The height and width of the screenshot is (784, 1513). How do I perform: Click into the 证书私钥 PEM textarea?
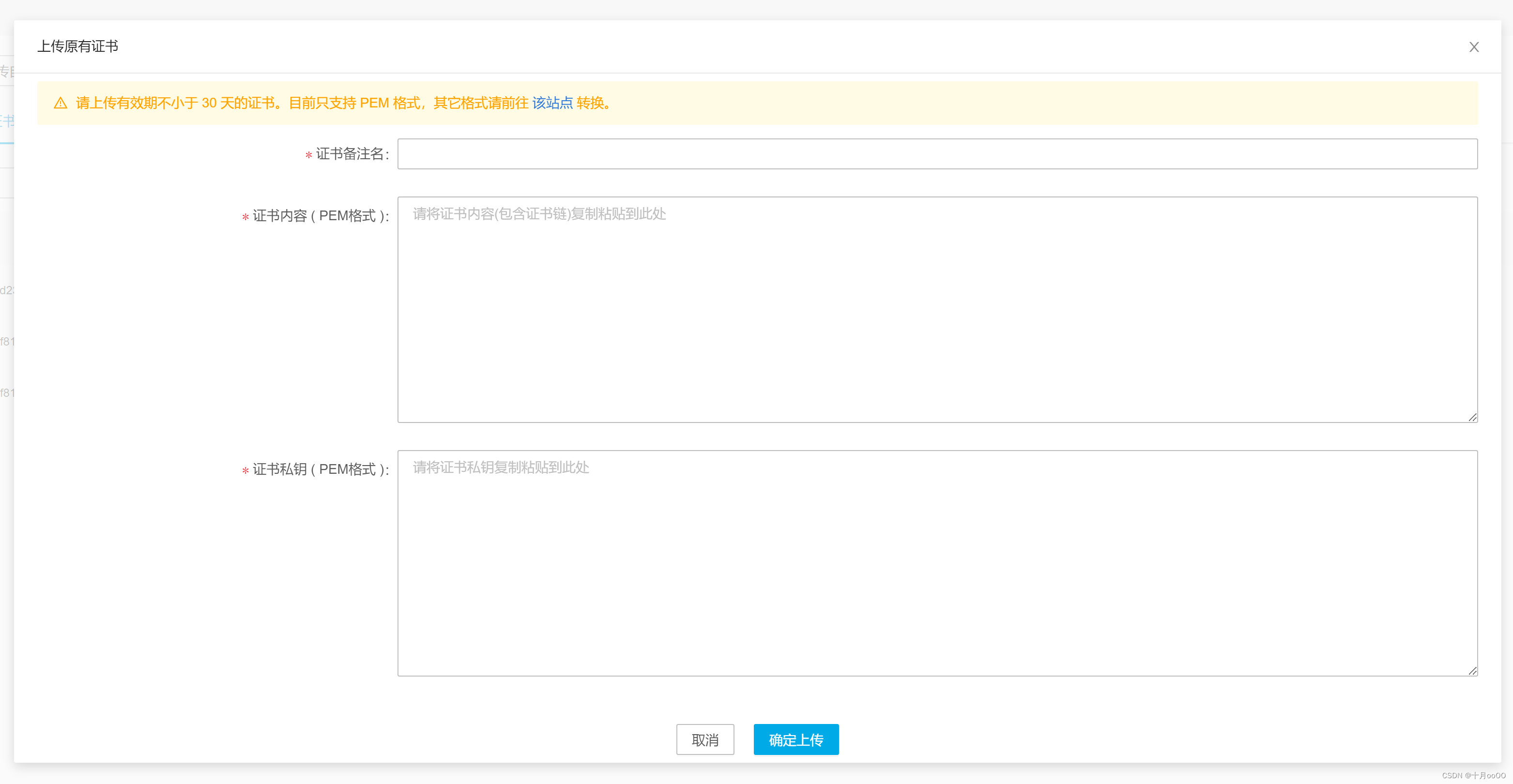[937, 563]
